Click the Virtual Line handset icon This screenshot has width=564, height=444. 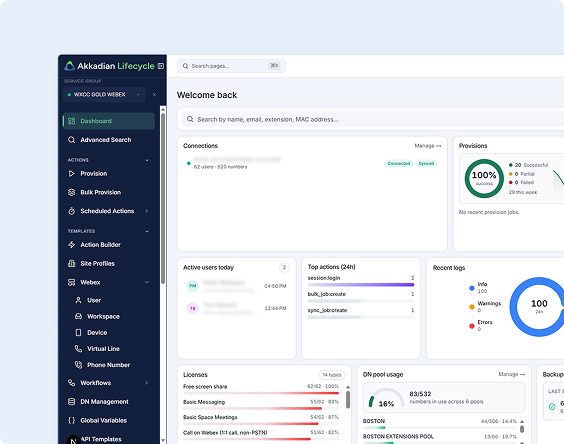pyautogui.click(x=78, y=349)
